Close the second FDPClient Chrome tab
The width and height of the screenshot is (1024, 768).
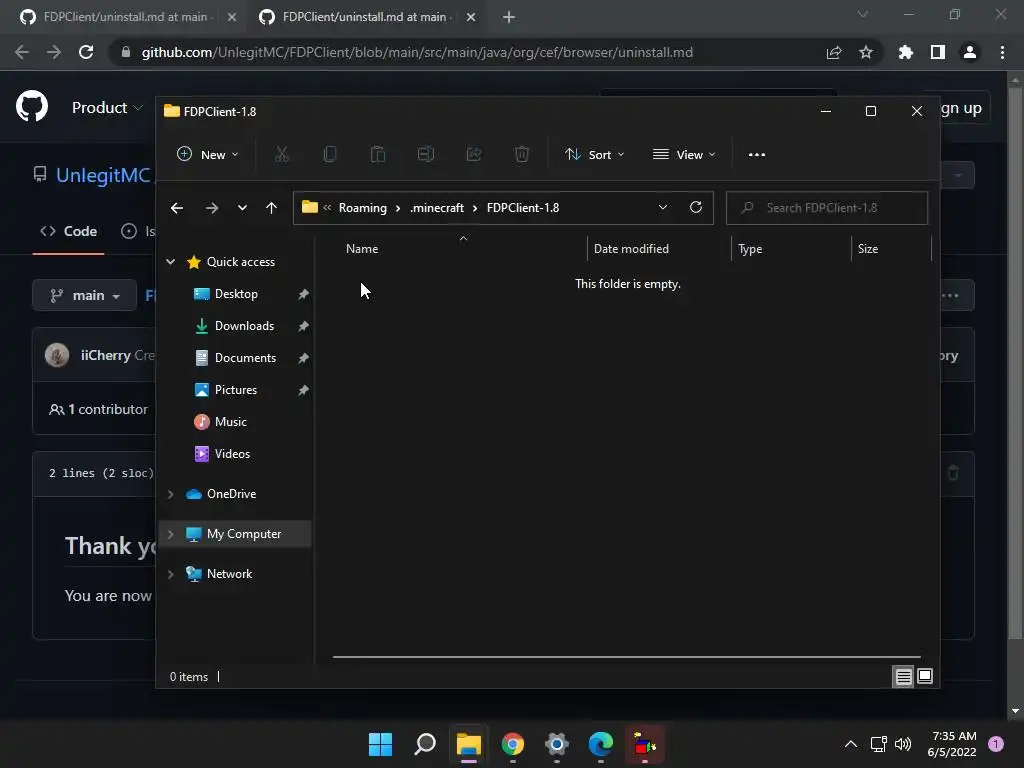coord(471,17)
